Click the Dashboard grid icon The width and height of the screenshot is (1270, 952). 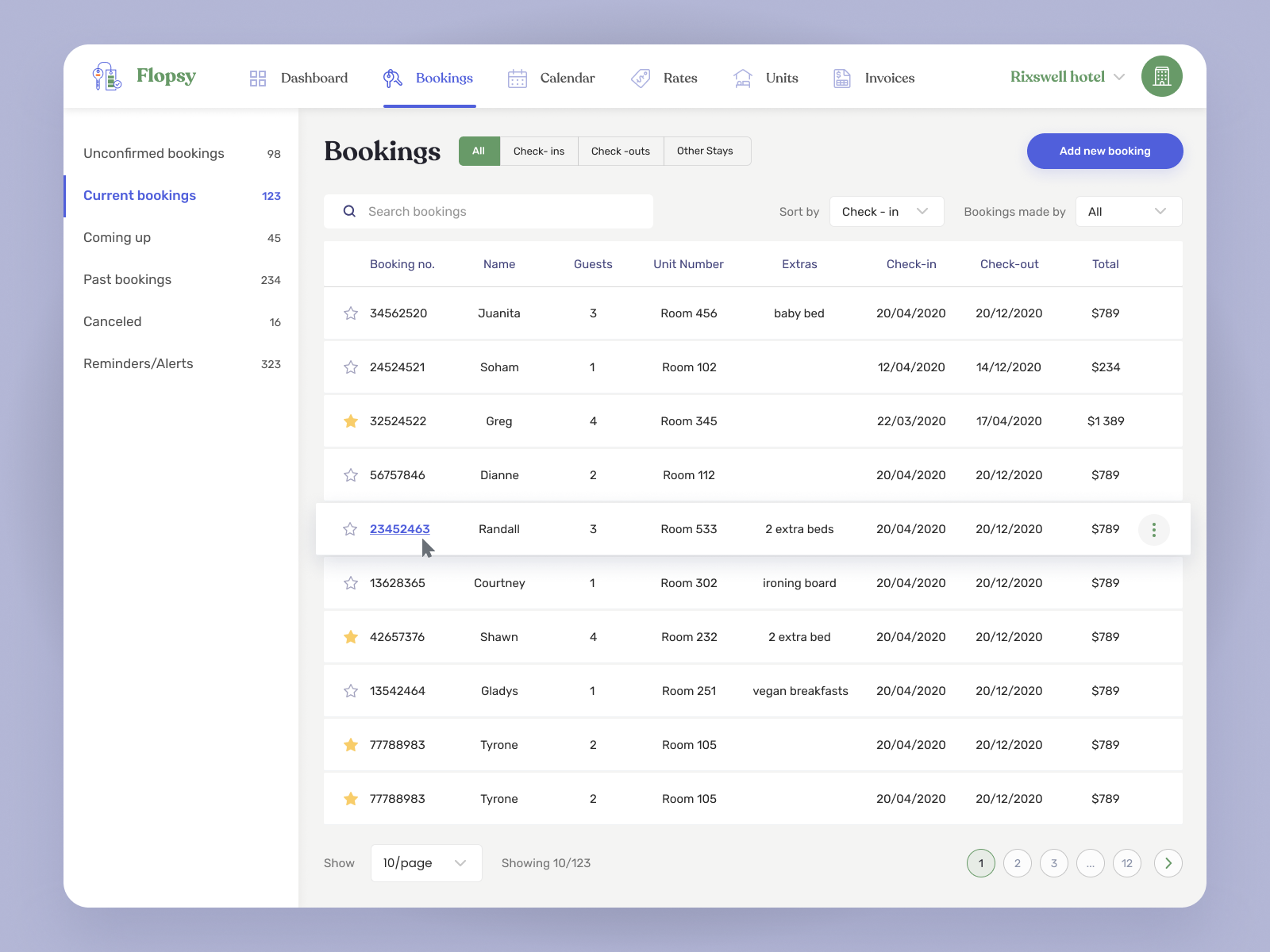(x=258, y=78)
